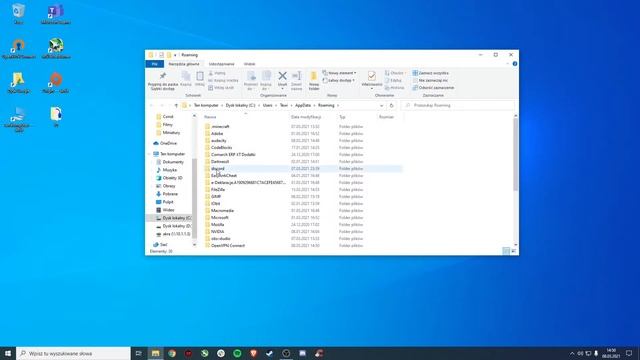Switch to details view in status bar

click(x=506, y=251)
